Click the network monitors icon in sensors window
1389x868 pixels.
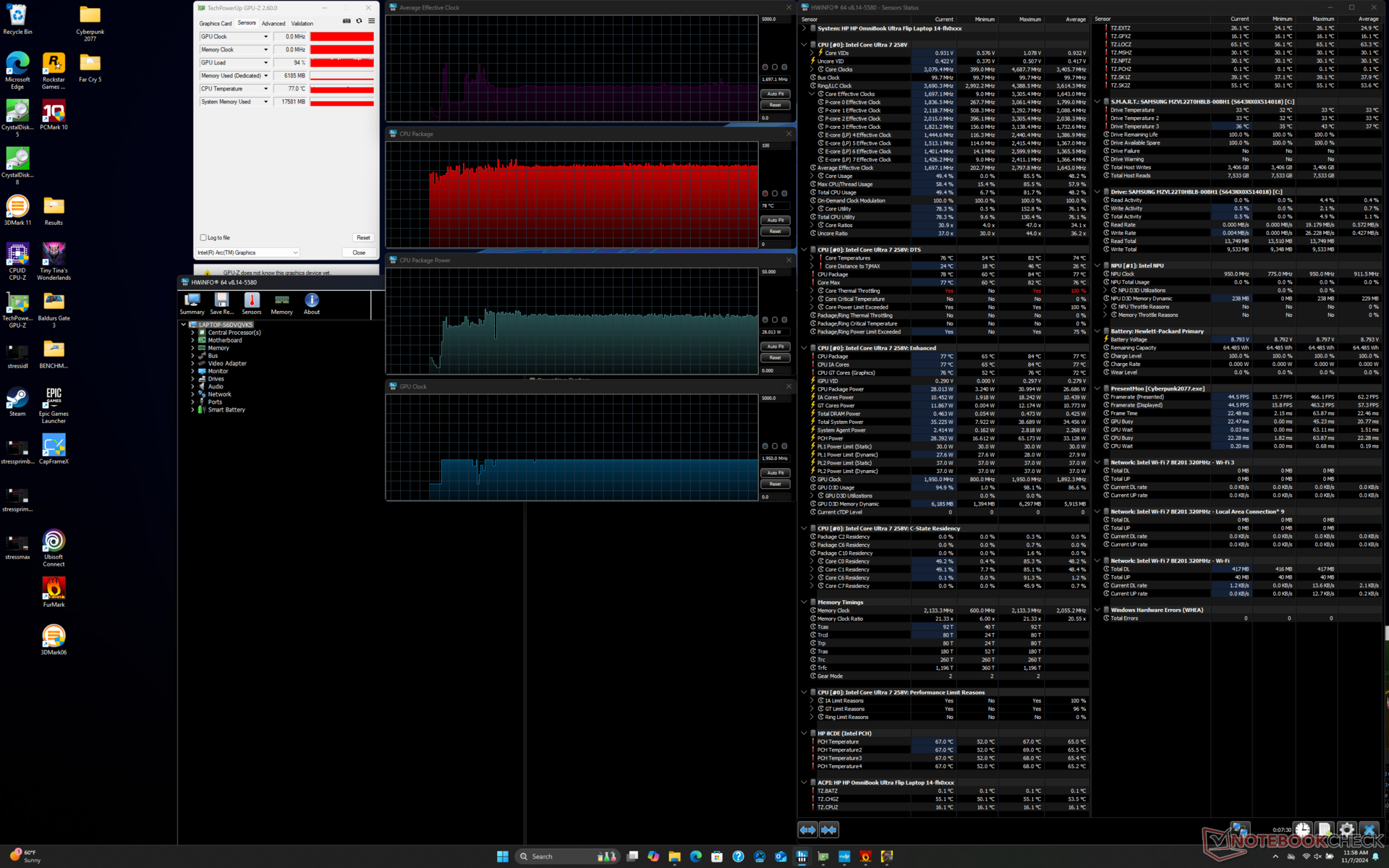tap(1240, 830)
